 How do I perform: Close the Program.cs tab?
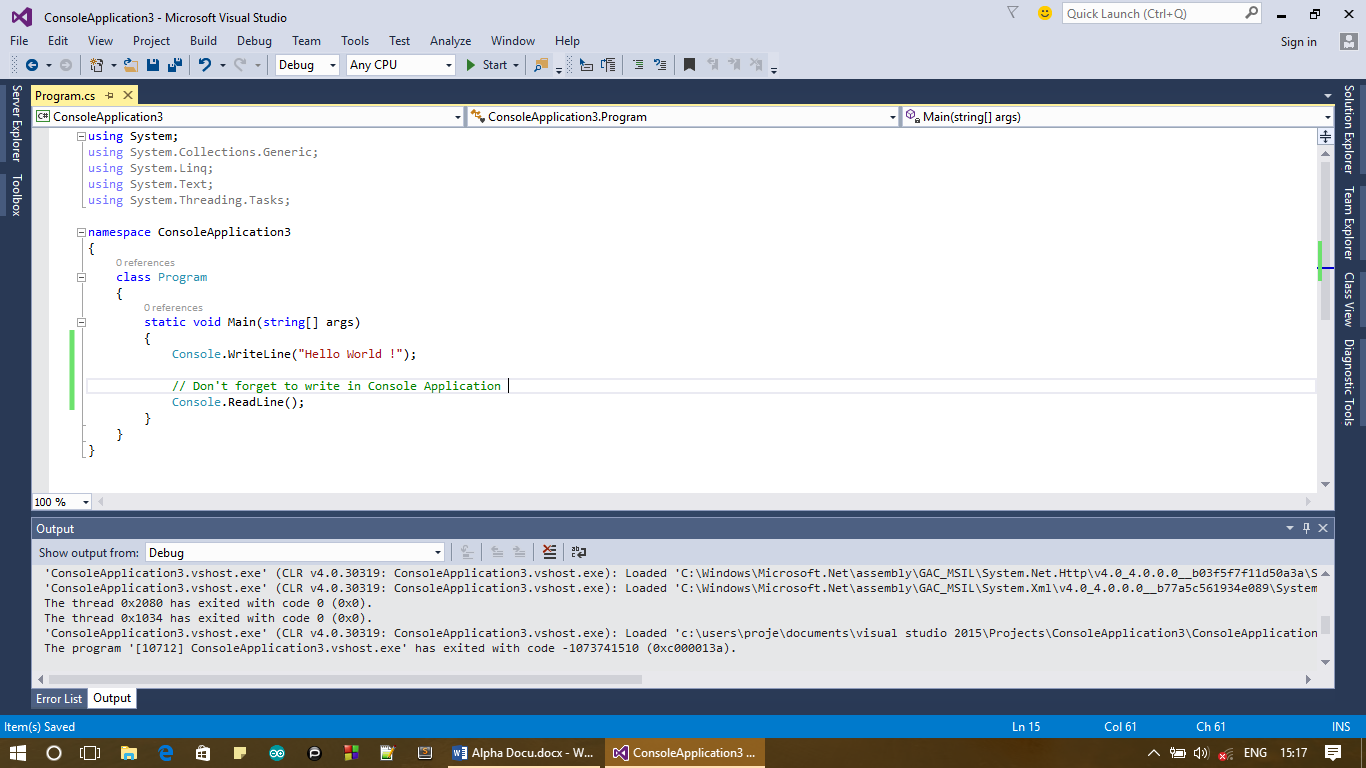pos(128,95)
